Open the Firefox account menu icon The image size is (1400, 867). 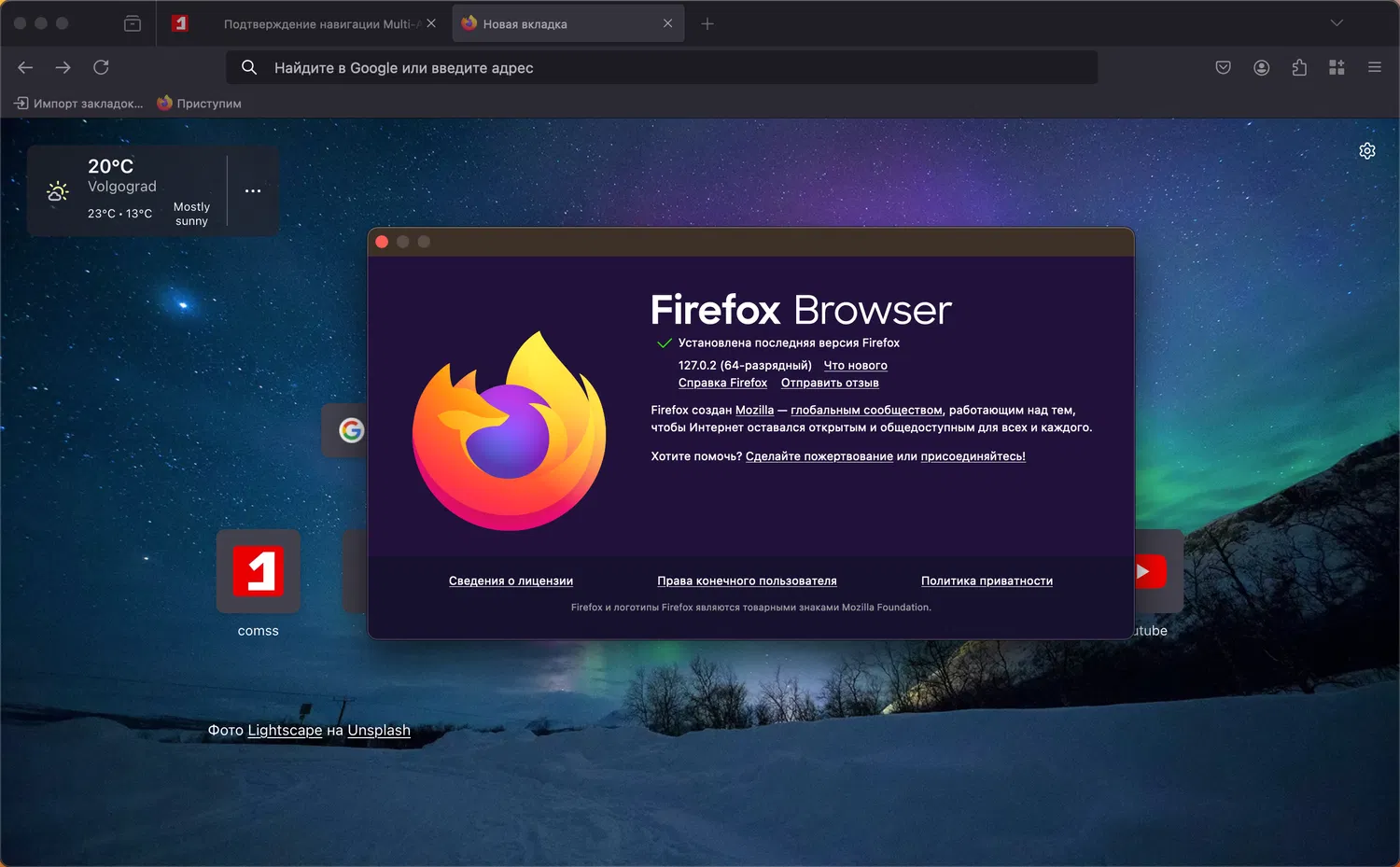click(1261, 67)
